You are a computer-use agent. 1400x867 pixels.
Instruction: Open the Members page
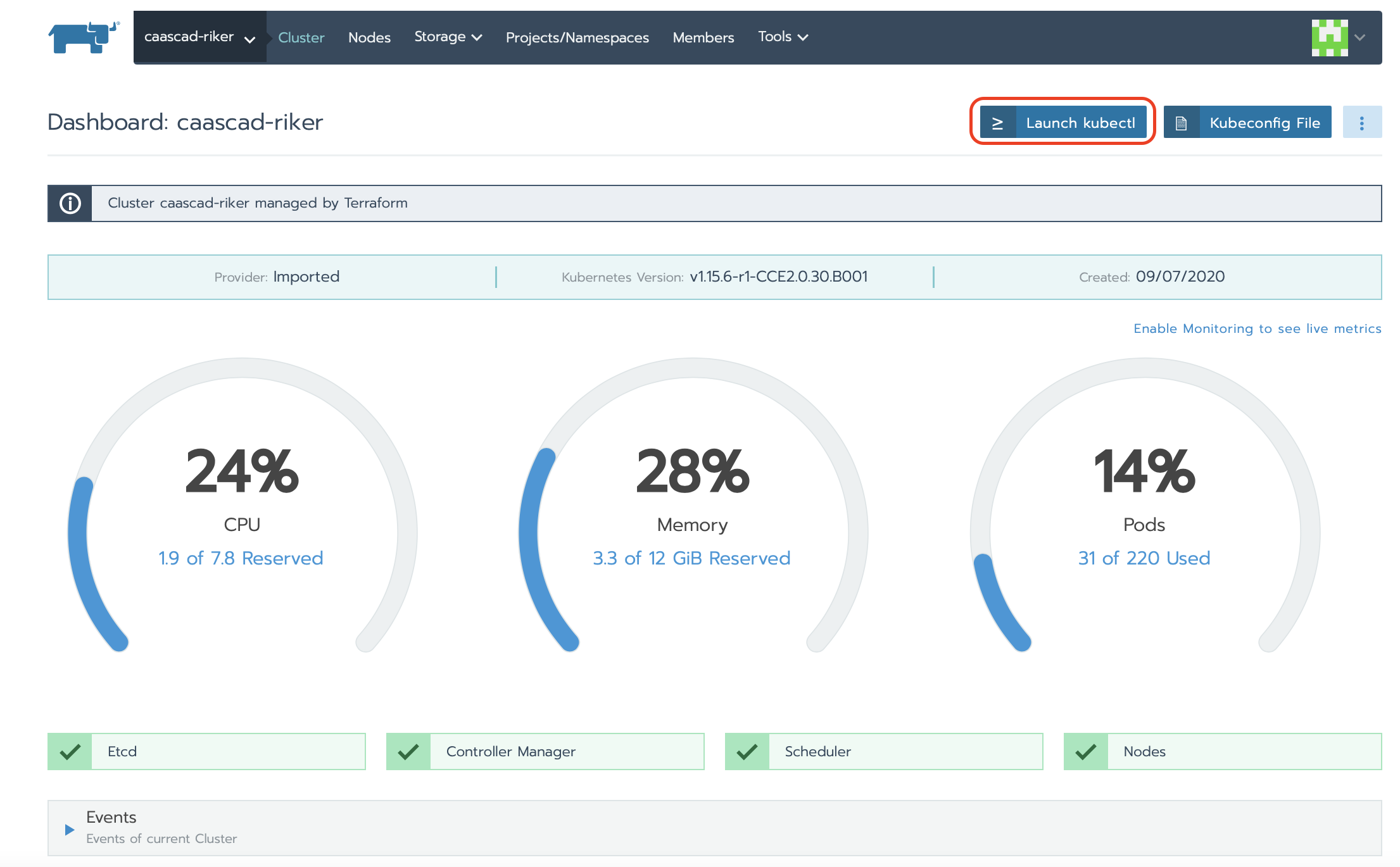pyautogui.click(x=703, y=37)
